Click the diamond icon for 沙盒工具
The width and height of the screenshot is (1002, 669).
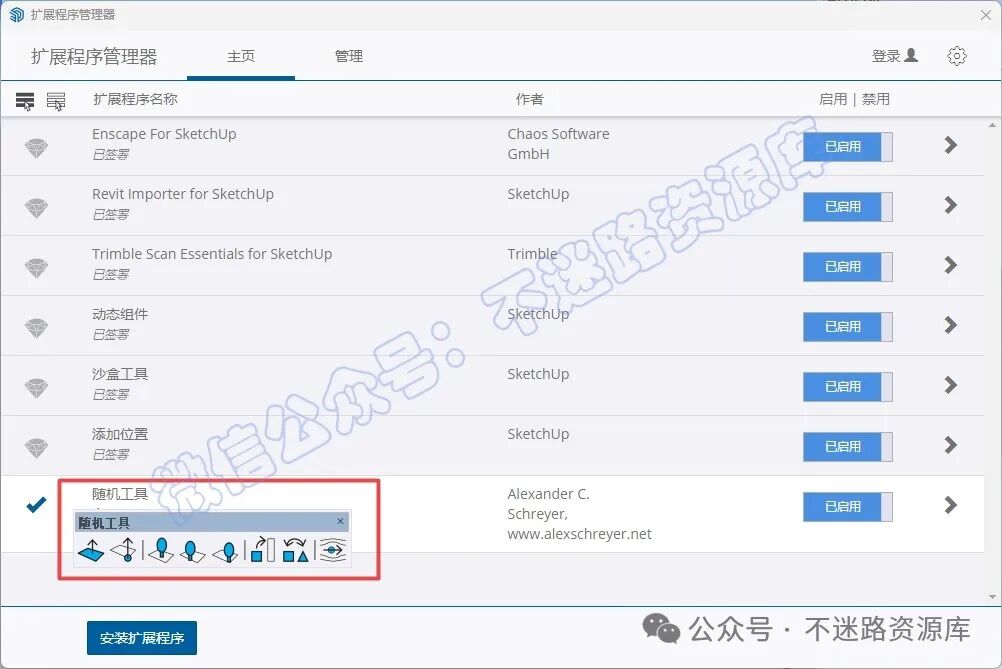click(36, 388)
